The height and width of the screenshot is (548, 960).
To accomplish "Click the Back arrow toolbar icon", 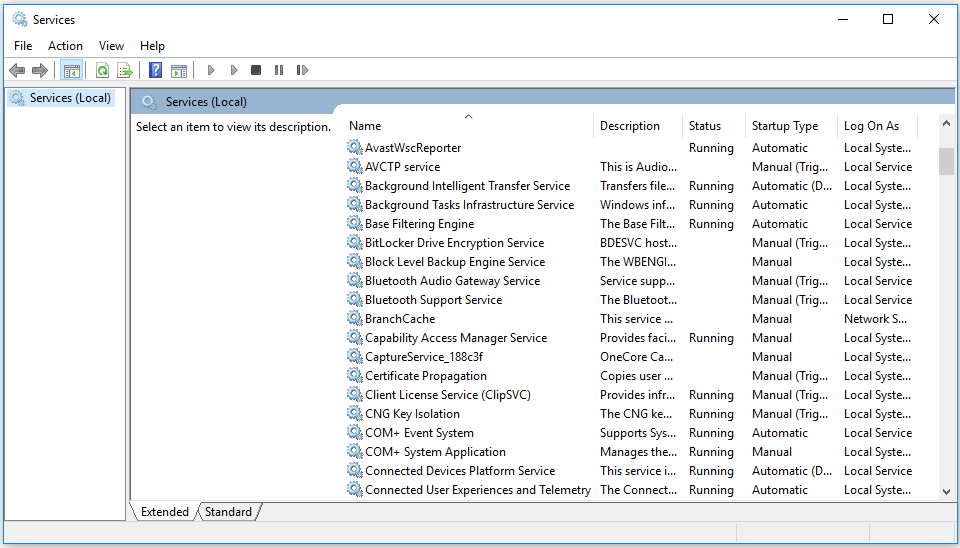I will point(17,70).
